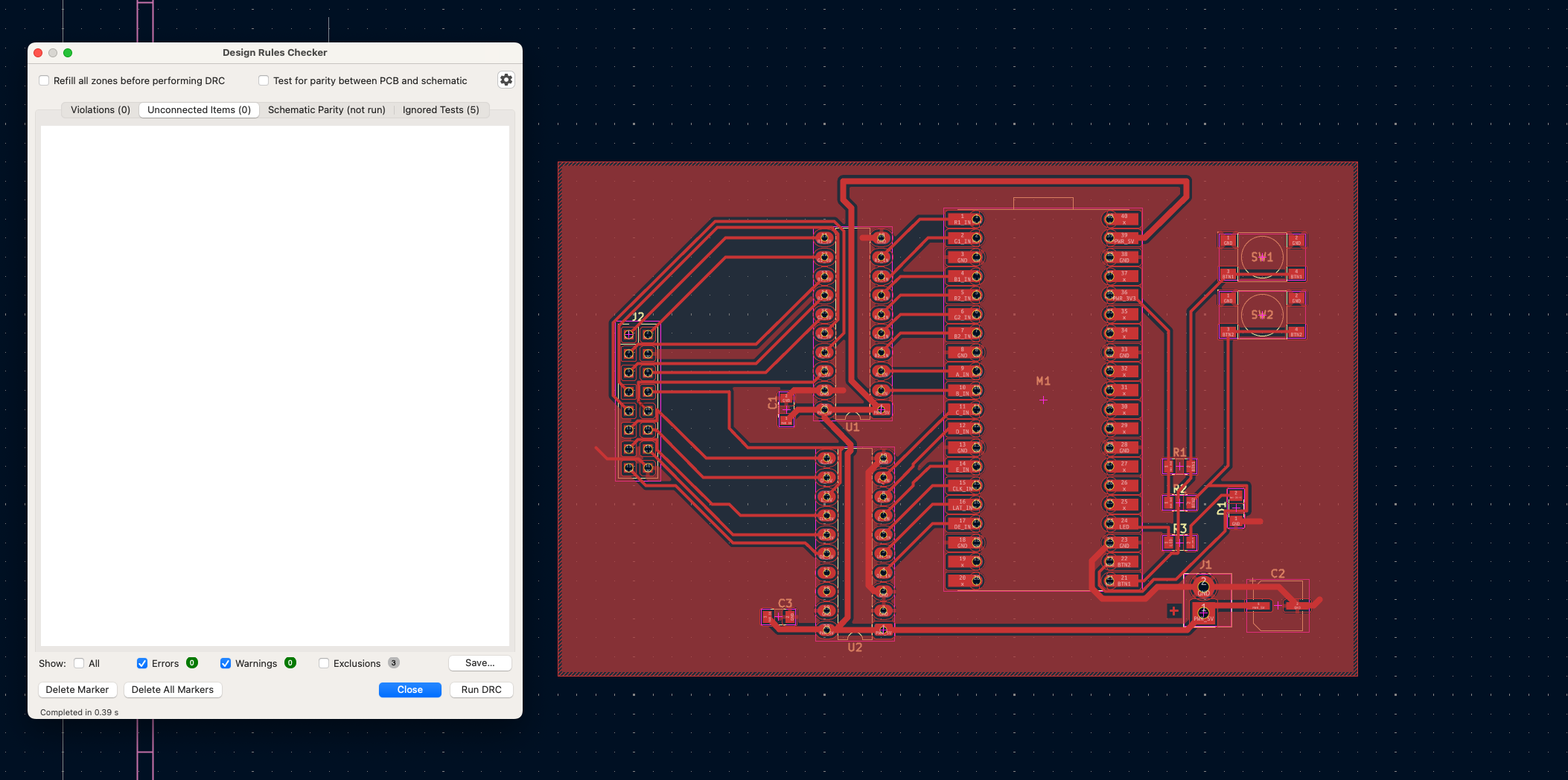This screenshot has height=780, width=1568.
Task: Select the Unconnected Items (0) tab
Action: pyautogui.click(x=199, y=109)
